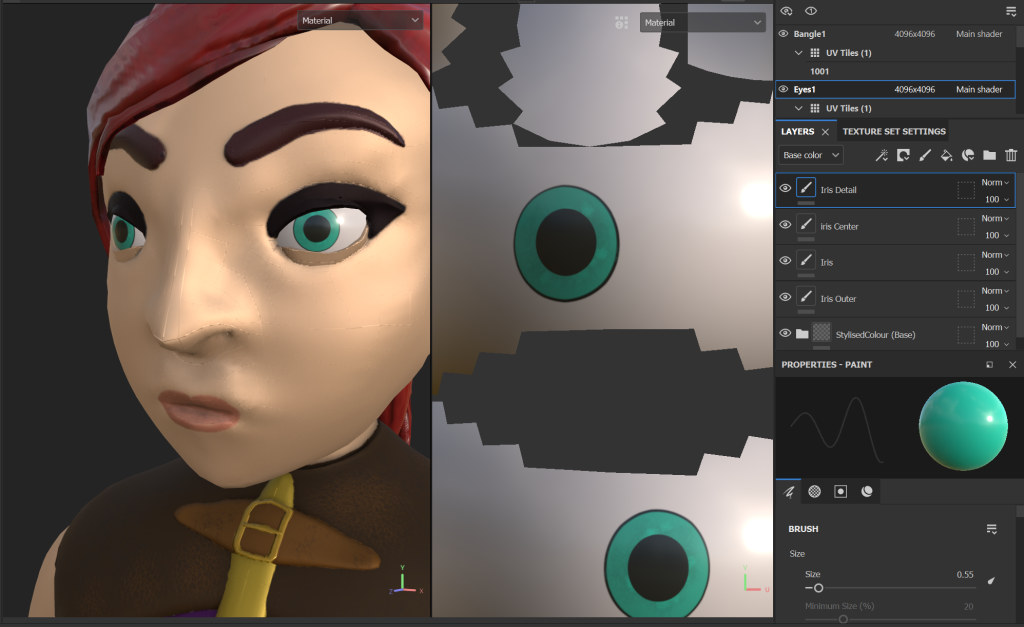Hide the Iris Detail layer
The width and height of the screenshot is (1024, 627).
(785, 188)
